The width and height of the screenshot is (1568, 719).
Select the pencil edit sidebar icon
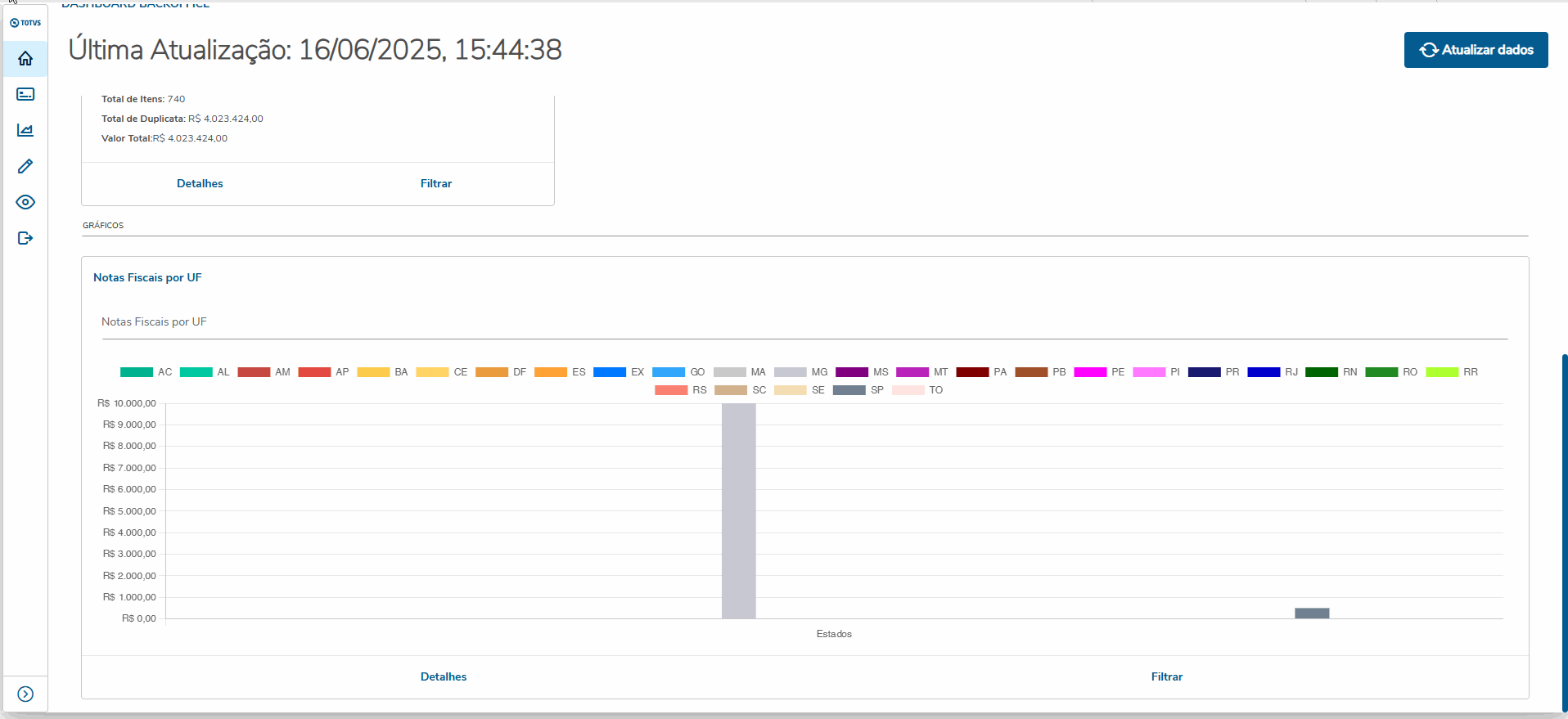(25, 167)
